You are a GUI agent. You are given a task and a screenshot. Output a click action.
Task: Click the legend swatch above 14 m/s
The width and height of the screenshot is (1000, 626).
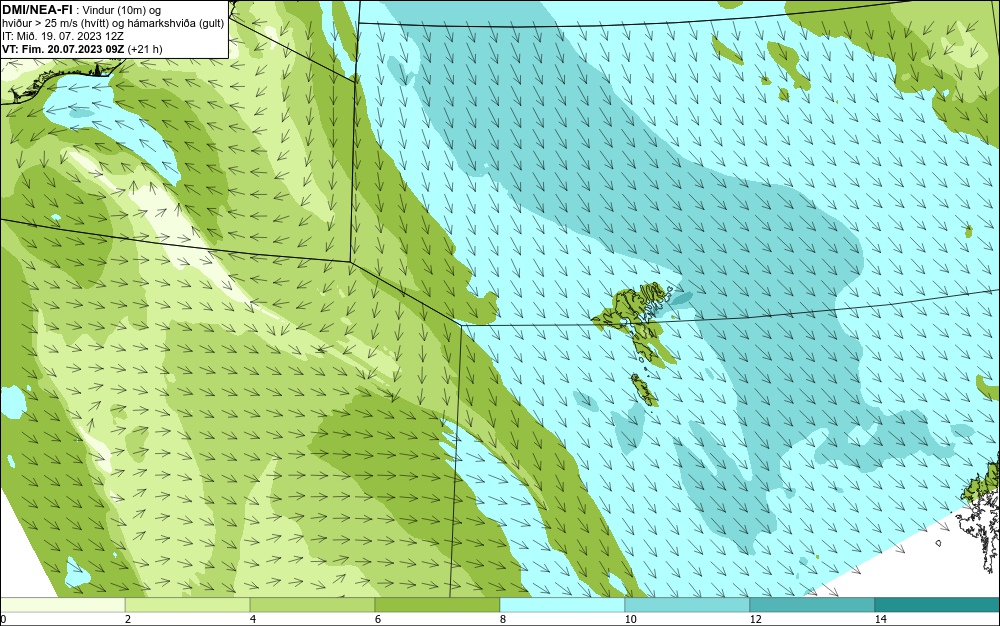click(x=938, y=605)
